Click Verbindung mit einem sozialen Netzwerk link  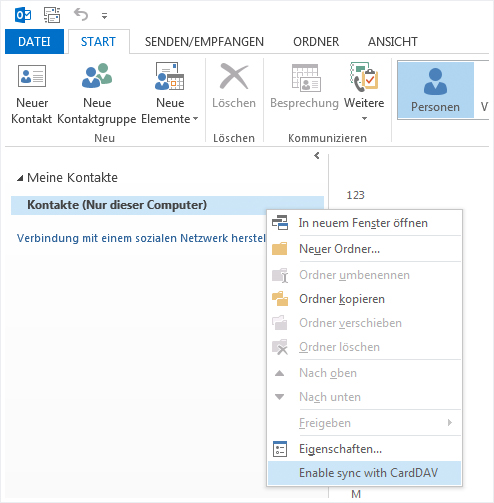(x=141, y=238)
